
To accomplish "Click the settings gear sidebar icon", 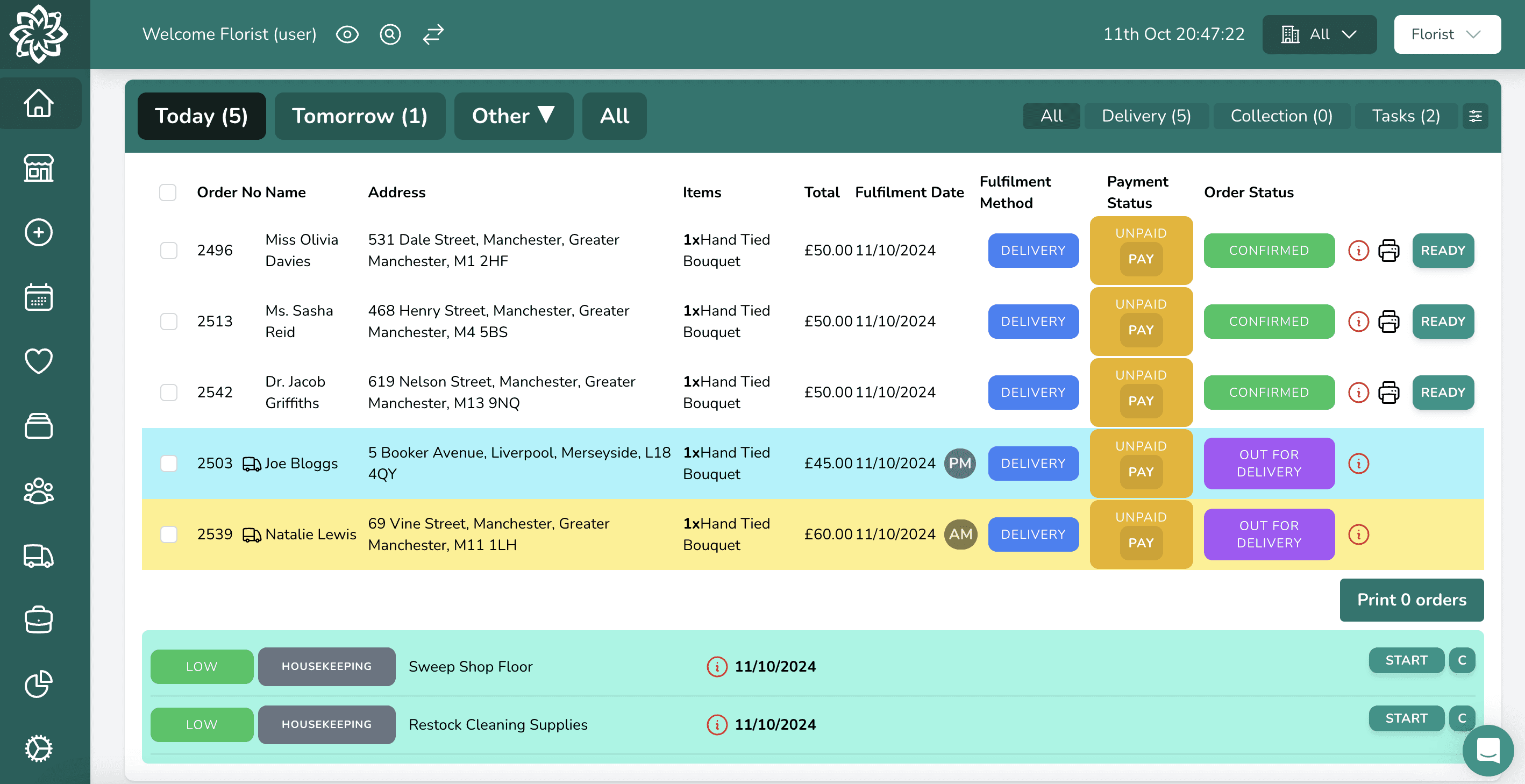I will (39, 748).
